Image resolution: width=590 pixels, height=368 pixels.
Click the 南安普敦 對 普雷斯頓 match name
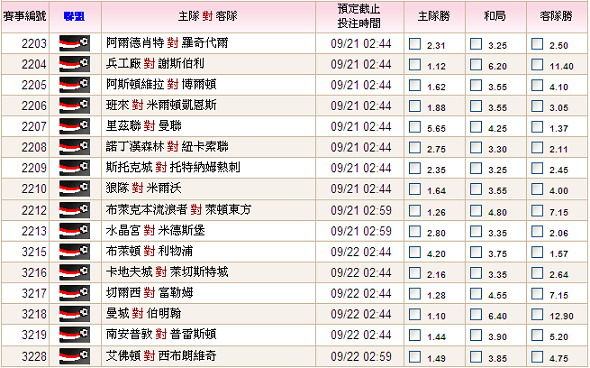[x=161, y=334]
